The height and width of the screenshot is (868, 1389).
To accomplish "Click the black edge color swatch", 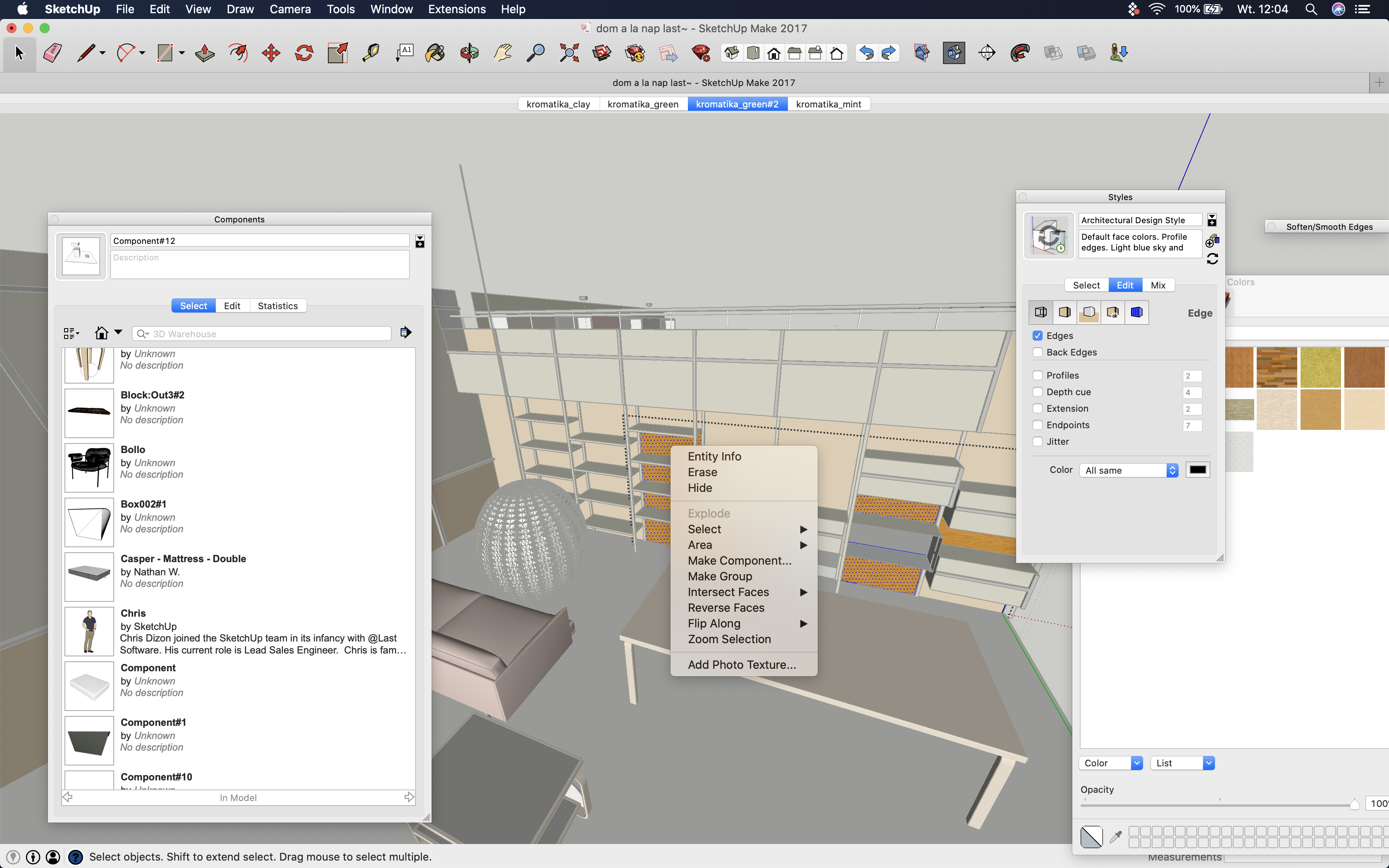I will tap(1198, 470).
